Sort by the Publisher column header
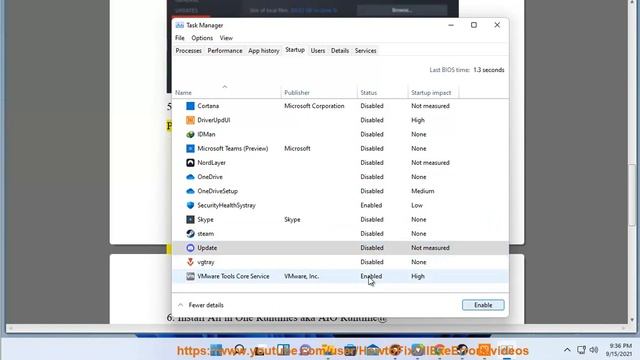This screenshot has width=640, height=360. [x=319, y=93]
